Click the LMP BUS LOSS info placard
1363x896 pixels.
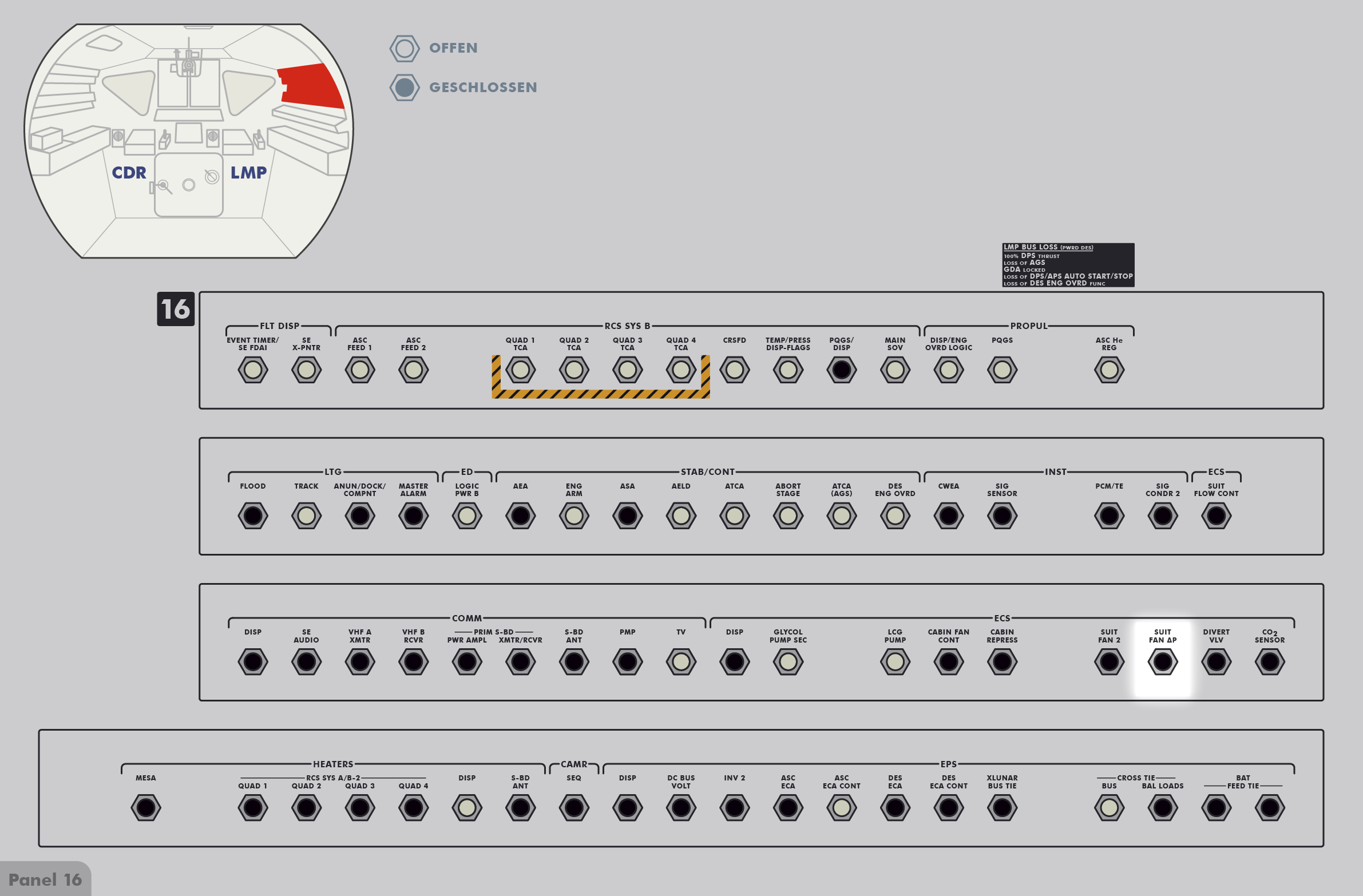click(x=1068, y=265)
